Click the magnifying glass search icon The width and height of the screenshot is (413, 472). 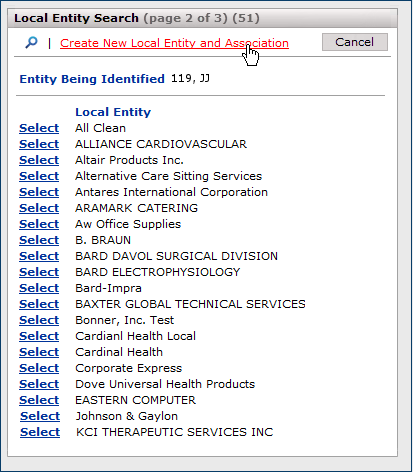(x=31, y=43)
